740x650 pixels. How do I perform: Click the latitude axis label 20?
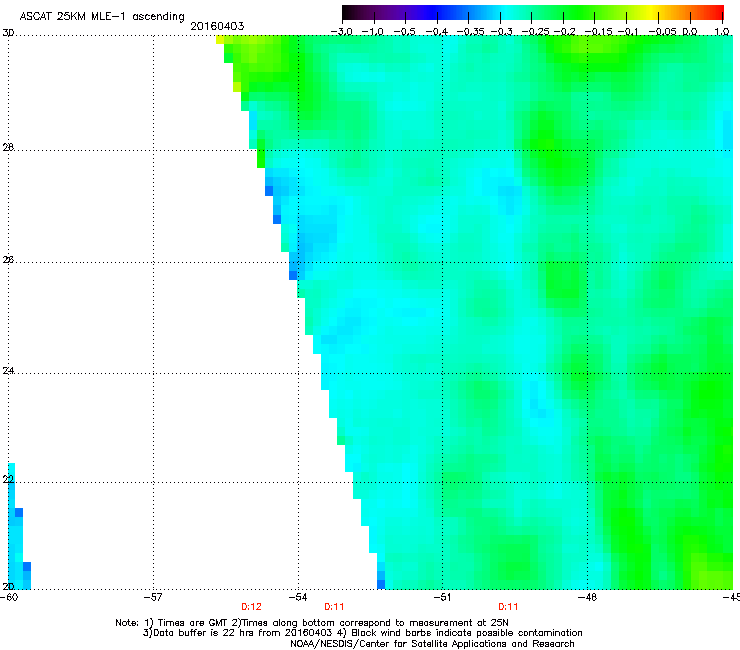click(x=8, y=587)
